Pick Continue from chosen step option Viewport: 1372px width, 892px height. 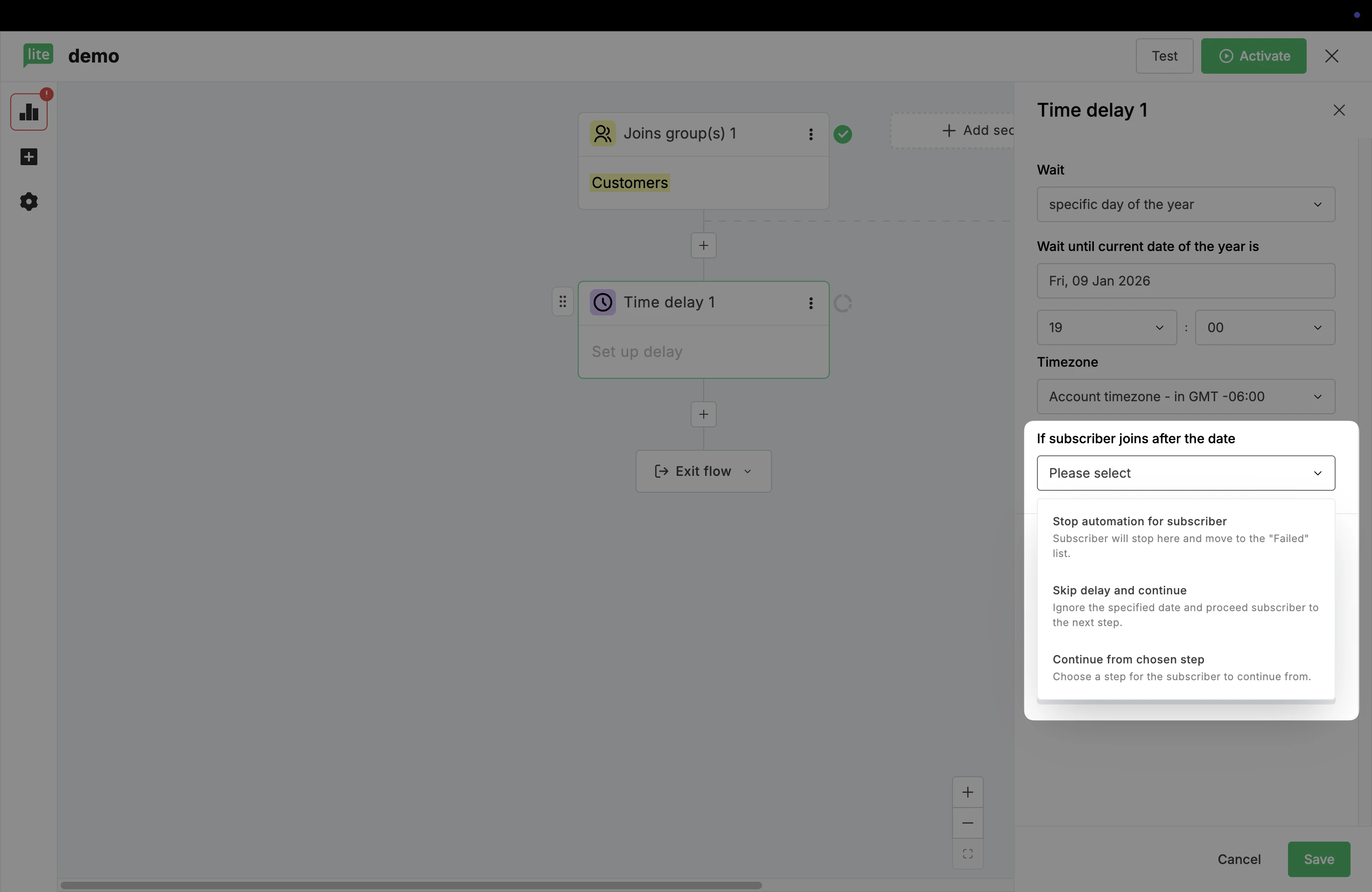pos(1185,667)
